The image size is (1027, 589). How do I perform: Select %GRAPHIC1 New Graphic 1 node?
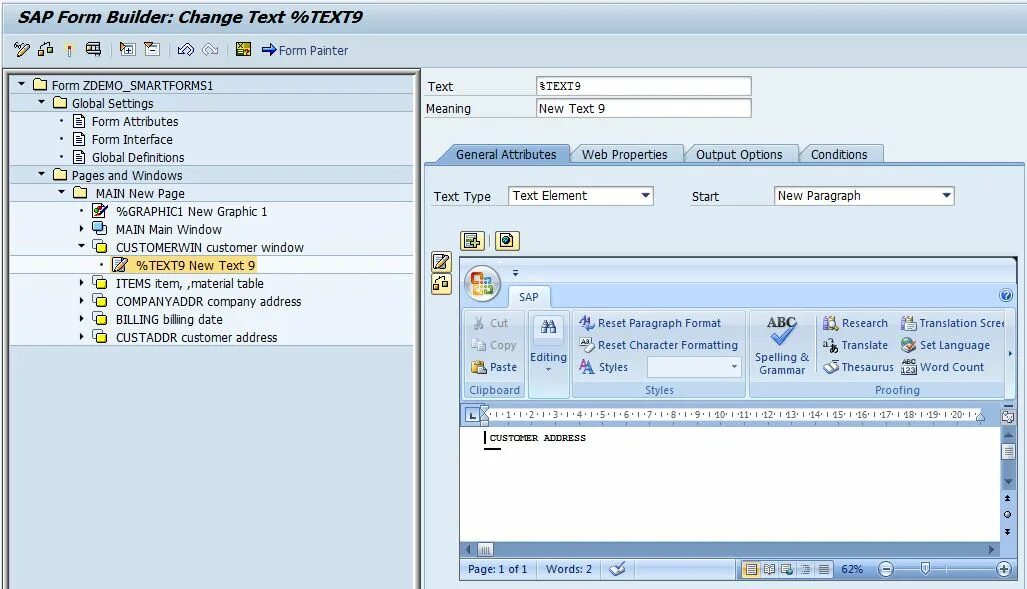[x=191, y=212]
